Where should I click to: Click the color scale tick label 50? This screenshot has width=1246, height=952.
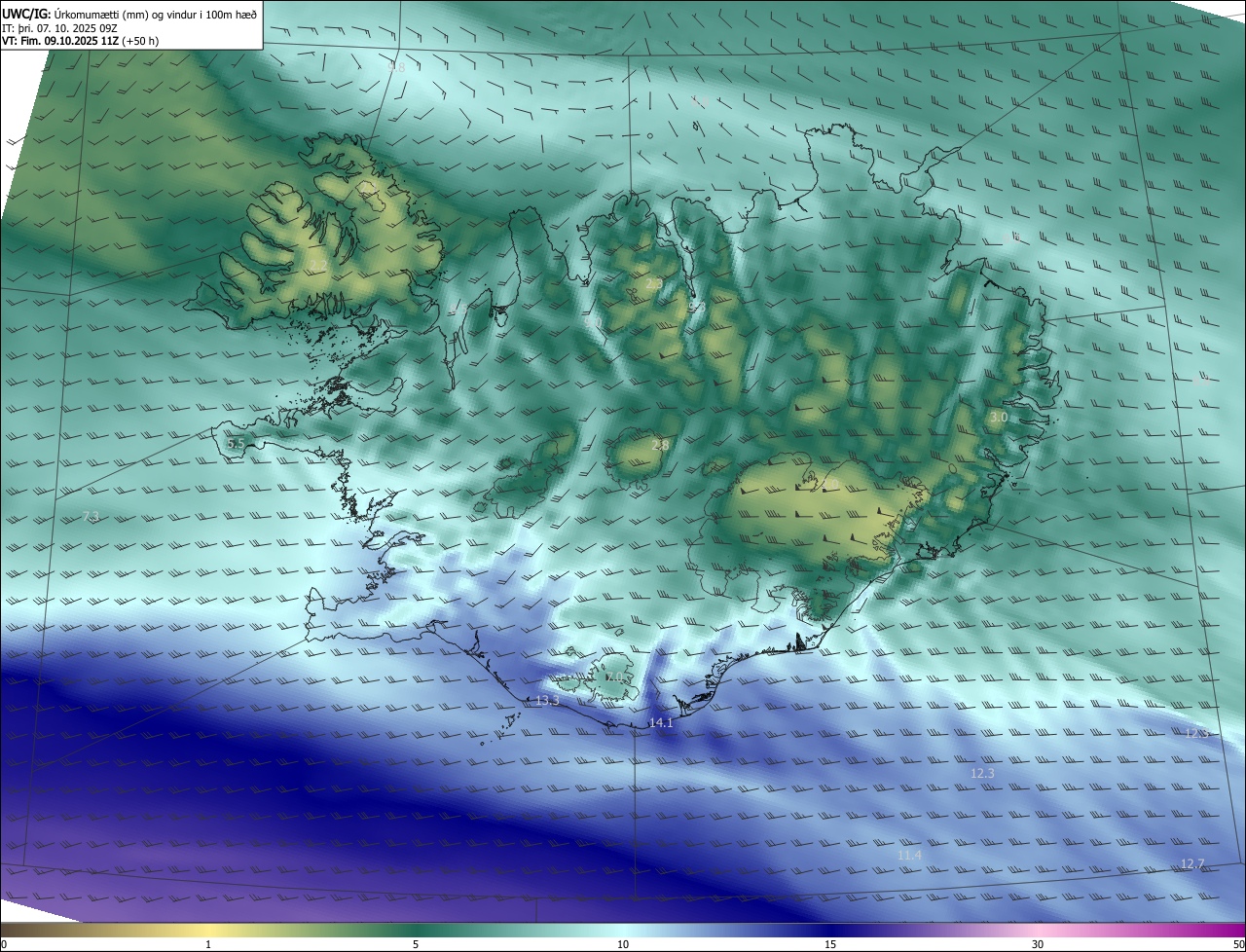pos(1238,944)
